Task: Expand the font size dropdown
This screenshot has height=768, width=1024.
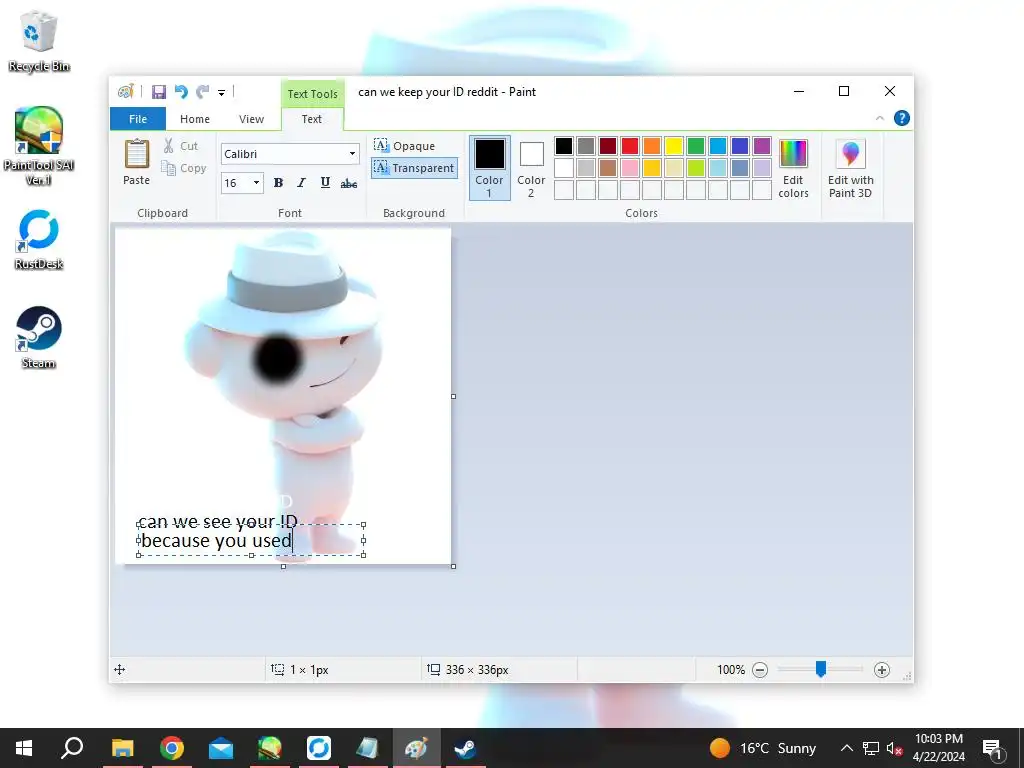Action: [x=257, y=183]
